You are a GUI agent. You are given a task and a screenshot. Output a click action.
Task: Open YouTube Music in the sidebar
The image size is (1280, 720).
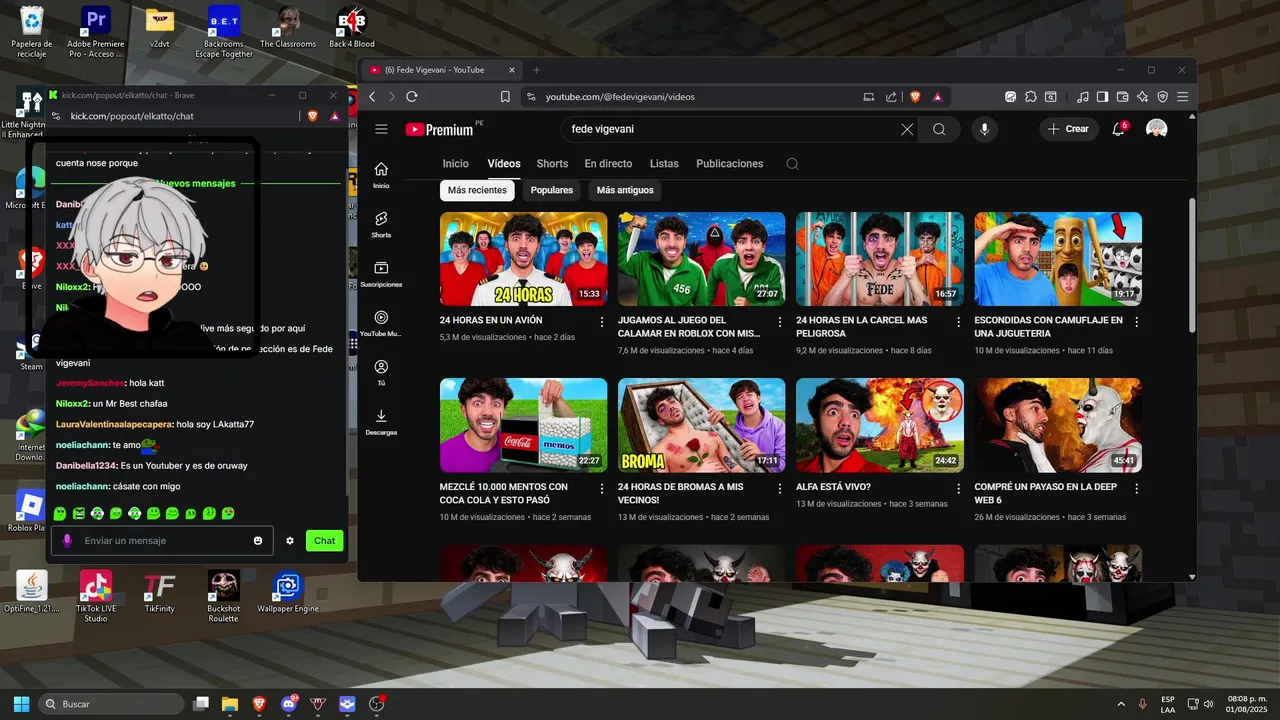[381, 323]
